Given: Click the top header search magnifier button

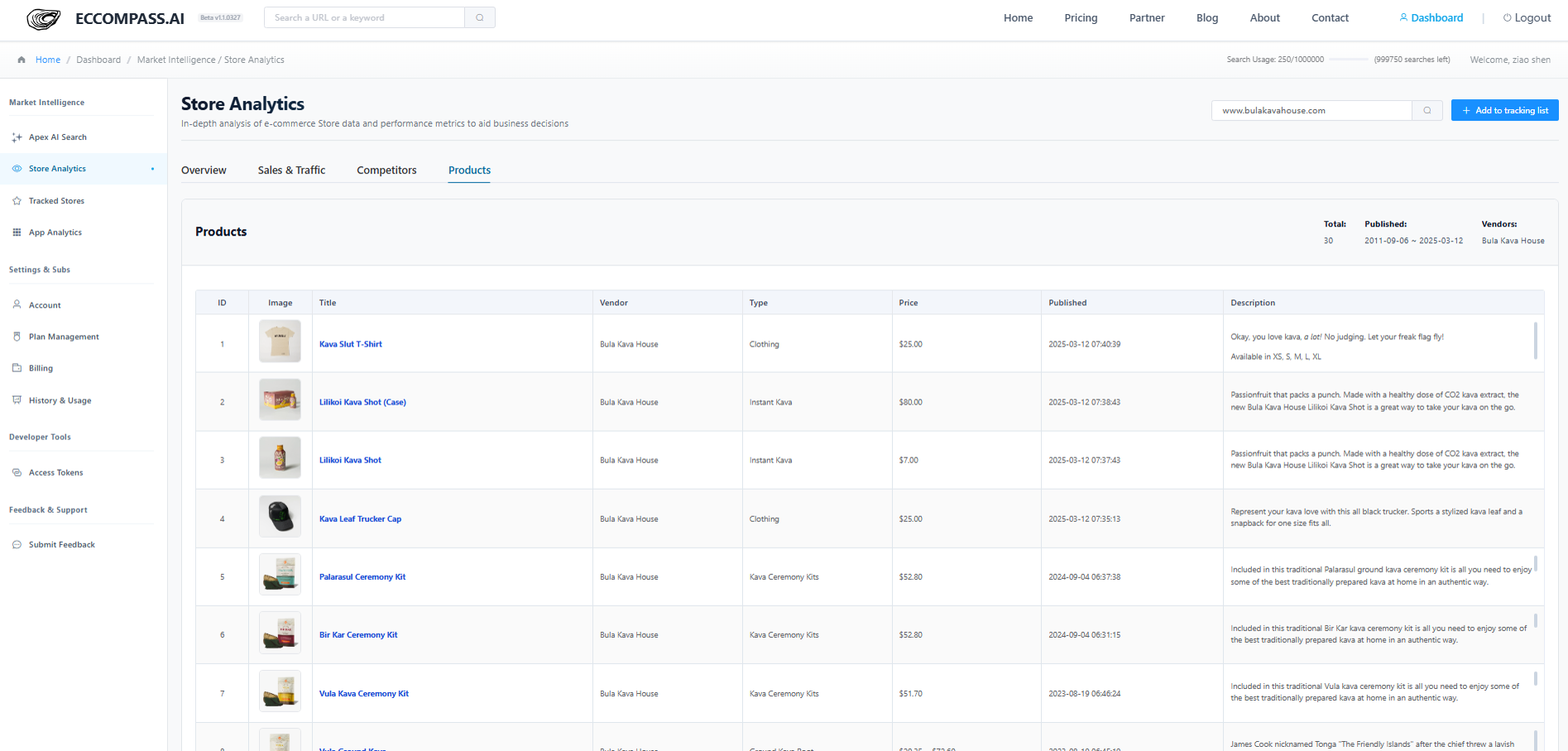Looking at the screenshot, I should 480,17.
